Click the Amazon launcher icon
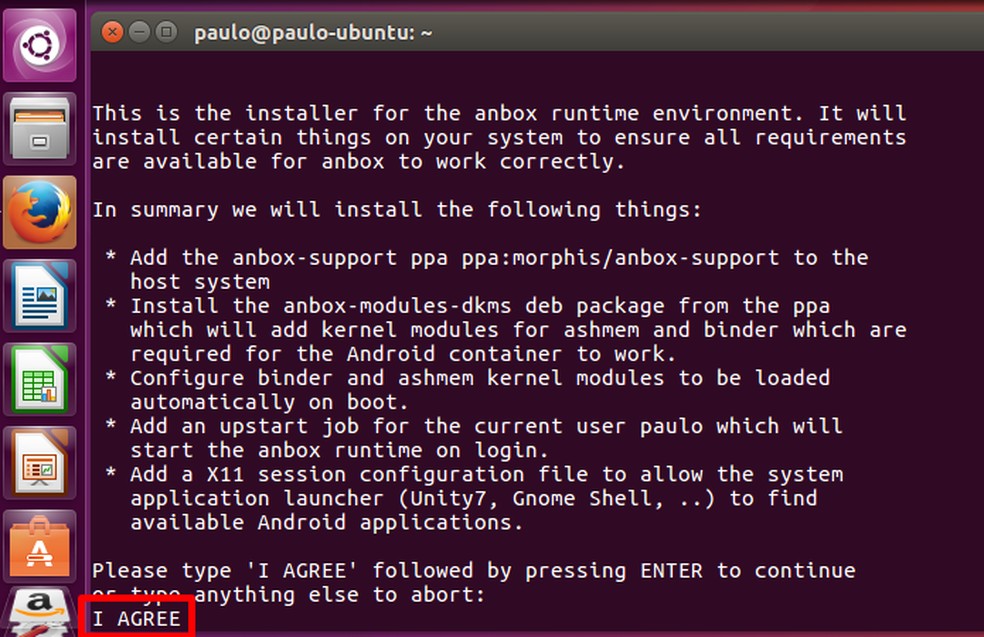Image resolution: width=984 pixels, height=637 pixels. [39, 612]
